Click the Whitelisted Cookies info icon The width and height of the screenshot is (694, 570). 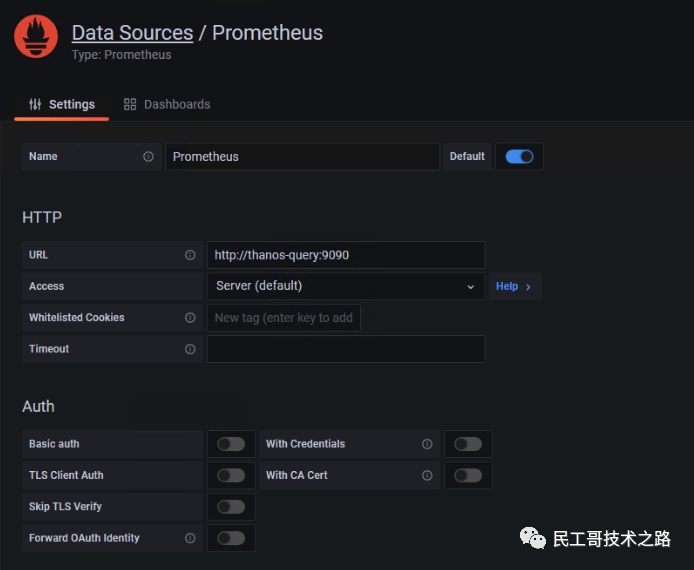click(x=190, y=318)
